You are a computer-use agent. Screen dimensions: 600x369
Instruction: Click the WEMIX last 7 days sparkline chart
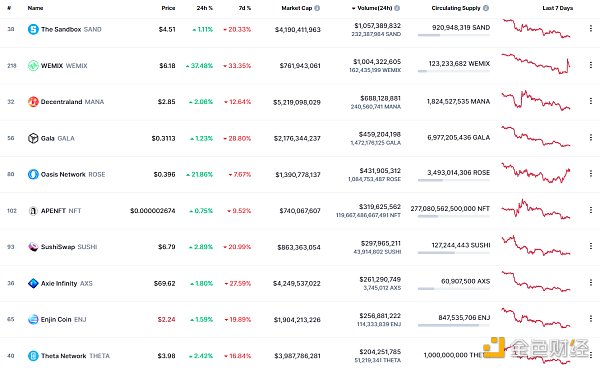coord(536,64)
